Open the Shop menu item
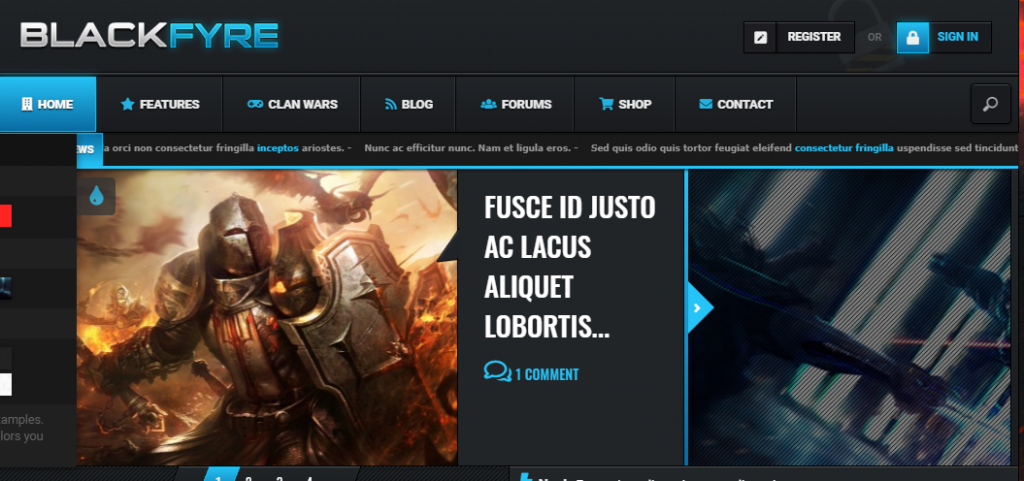The height and width of the screenshot is (481, 1024). point(625,104)
